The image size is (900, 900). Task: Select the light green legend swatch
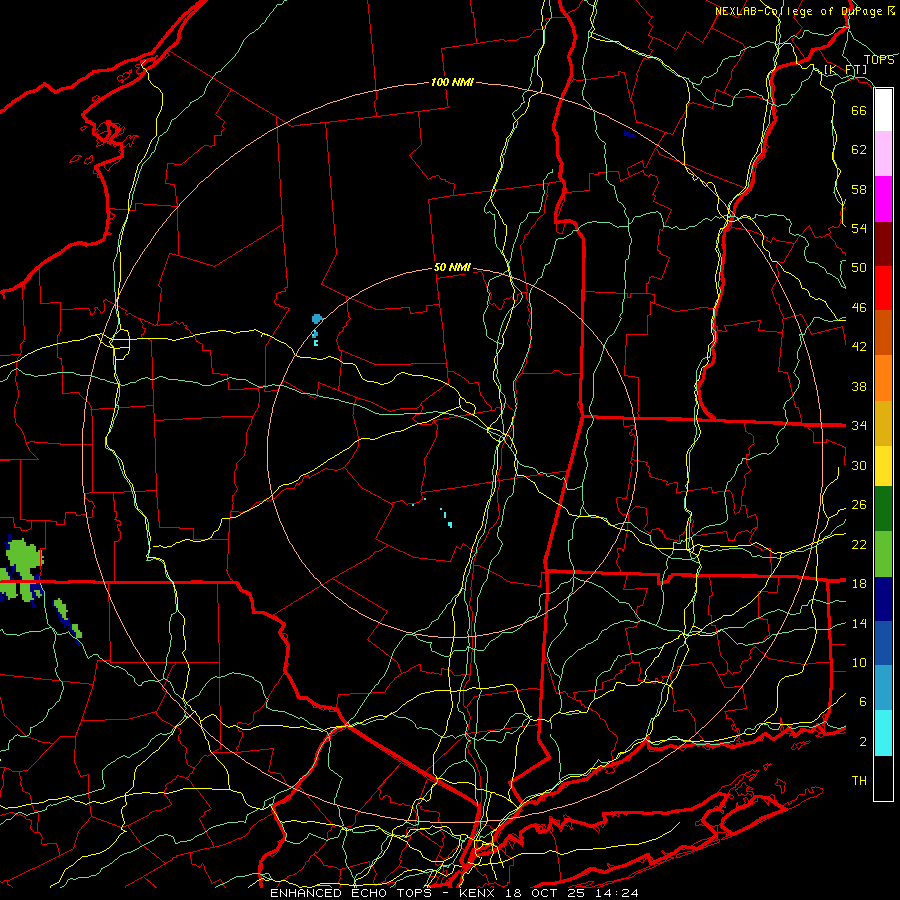[x=883, y=554]
